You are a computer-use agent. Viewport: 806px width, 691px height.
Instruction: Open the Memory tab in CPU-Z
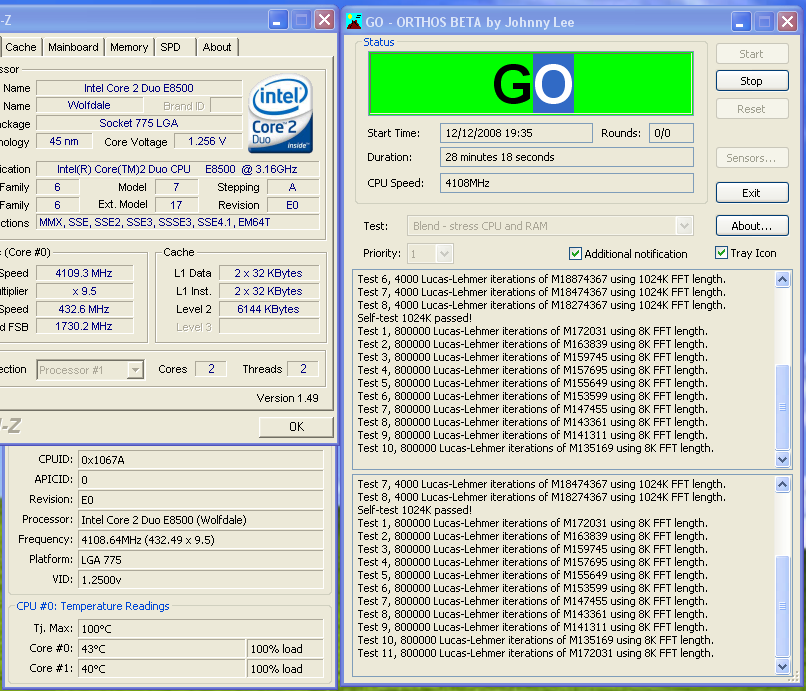click(x=129, y=47)
